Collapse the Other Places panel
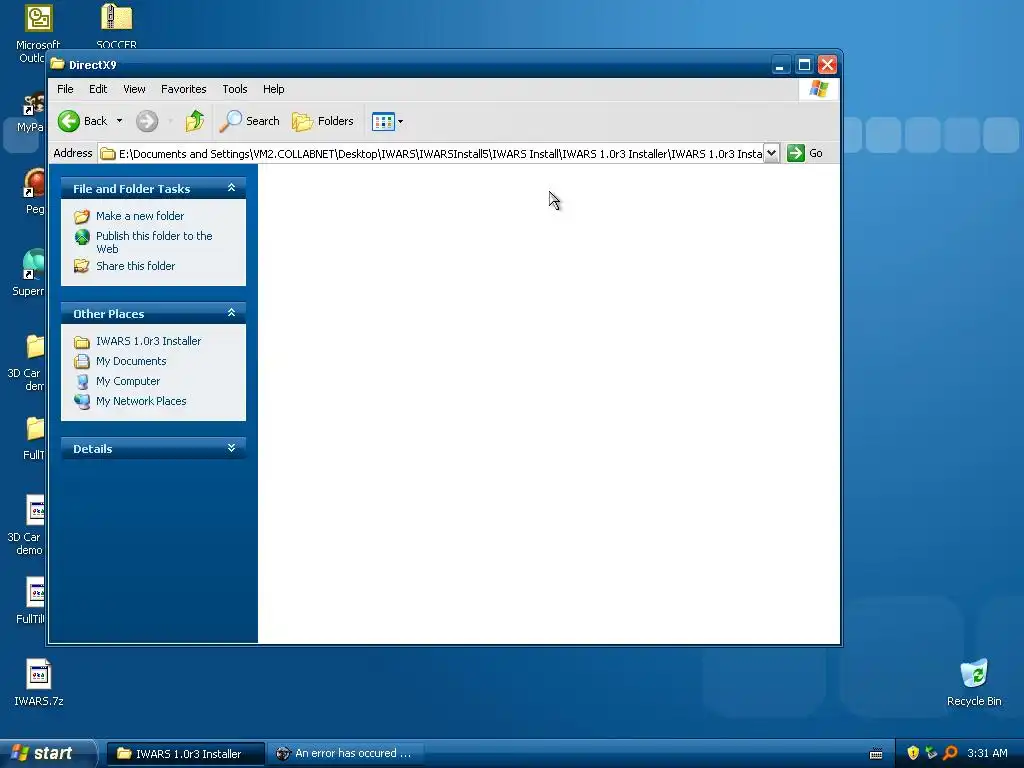 [231, 313]
